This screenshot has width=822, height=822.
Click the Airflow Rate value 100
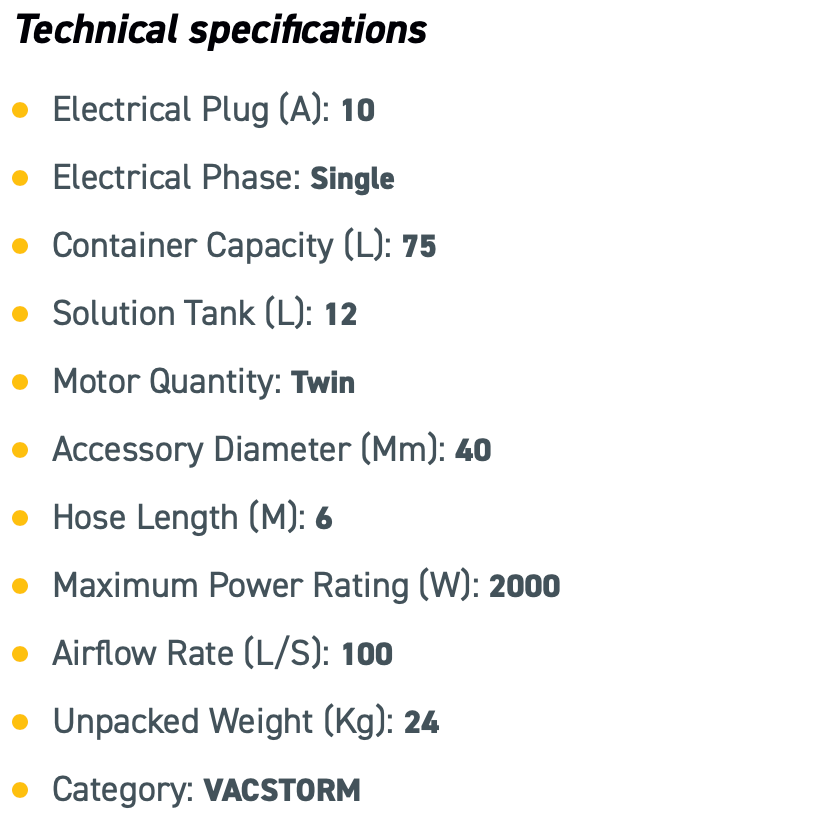coord(367,654)
